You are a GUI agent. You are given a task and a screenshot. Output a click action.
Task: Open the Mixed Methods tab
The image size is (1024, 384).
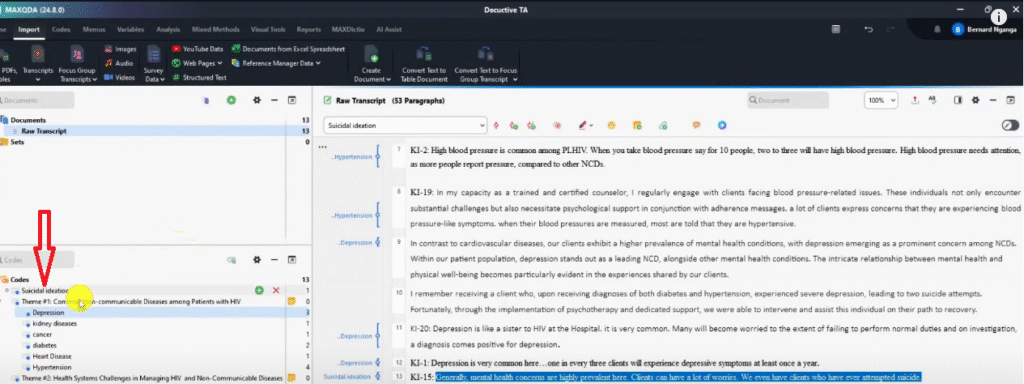click(216, 29)
